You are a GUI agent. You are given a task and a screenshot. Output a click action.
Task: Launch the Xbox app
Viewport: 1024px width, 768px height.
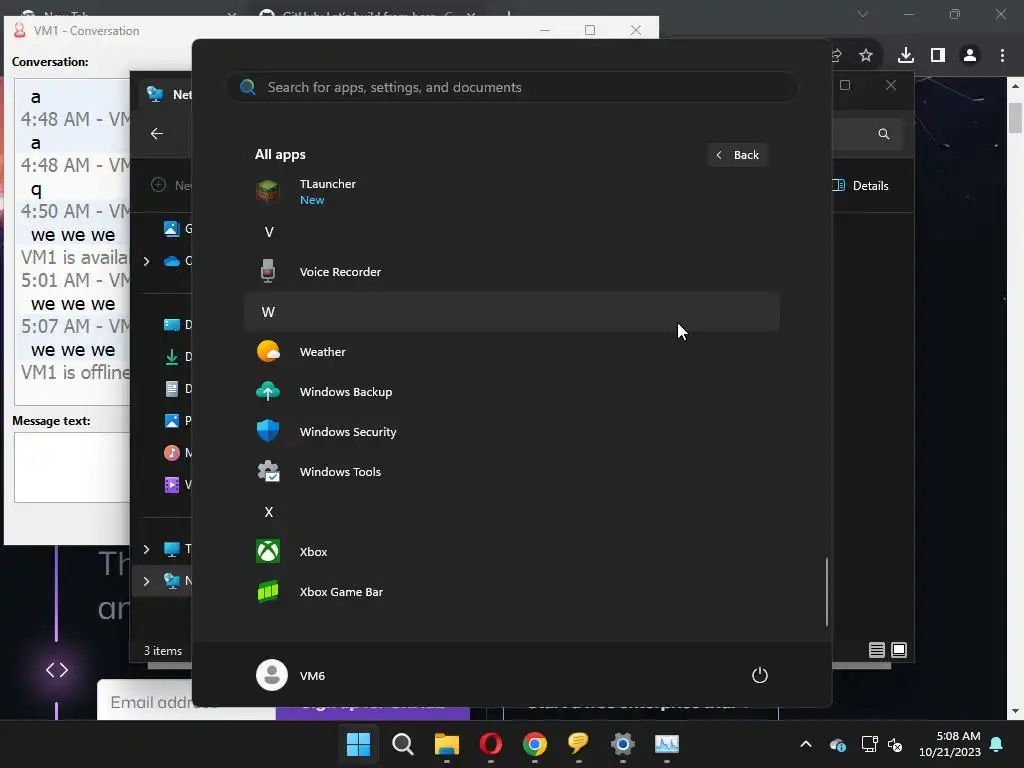(x=511, y=552)
